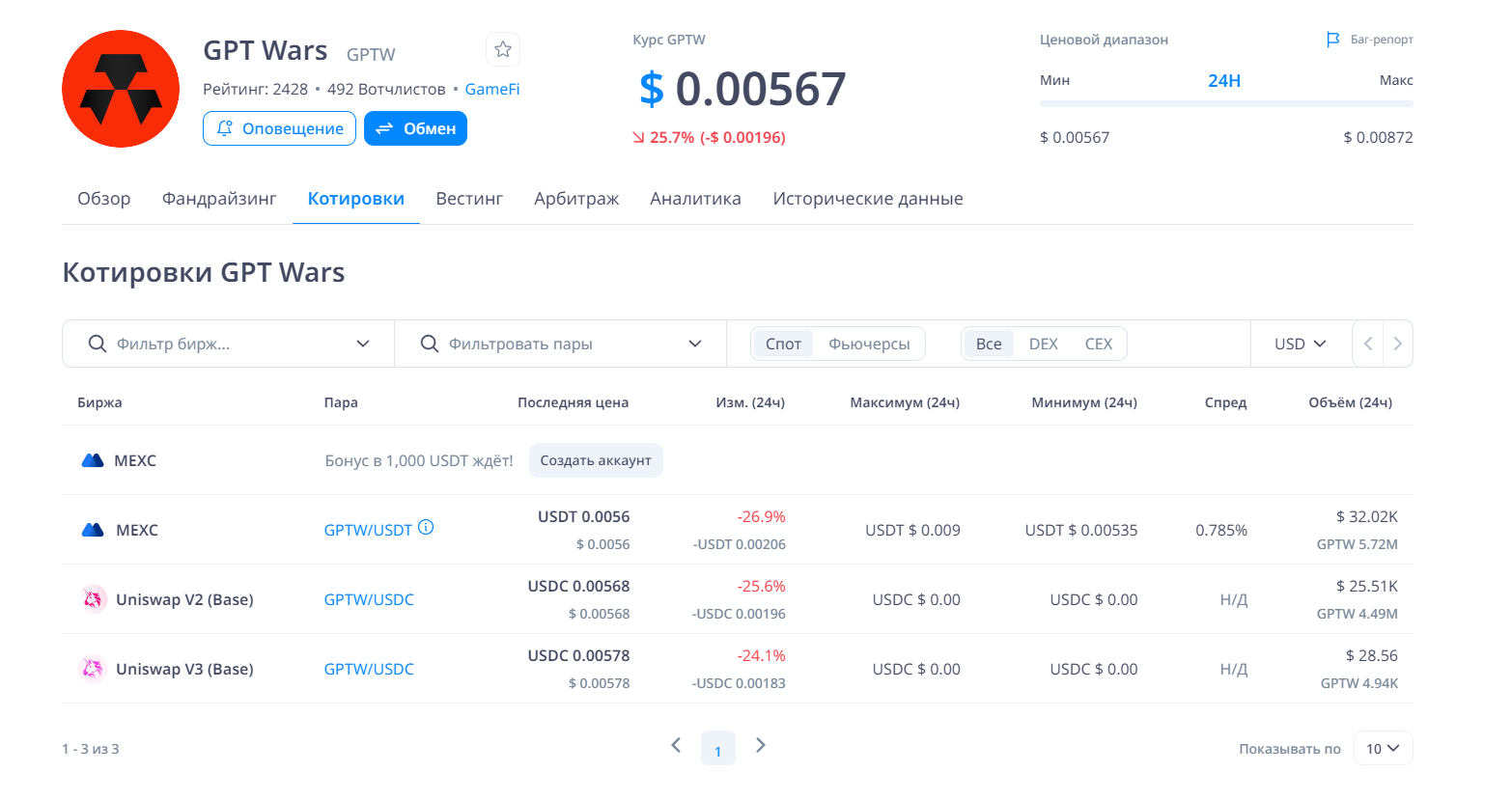Select page number 1
This screenshot has width=1512, height=800.
[x=717, y=749]
